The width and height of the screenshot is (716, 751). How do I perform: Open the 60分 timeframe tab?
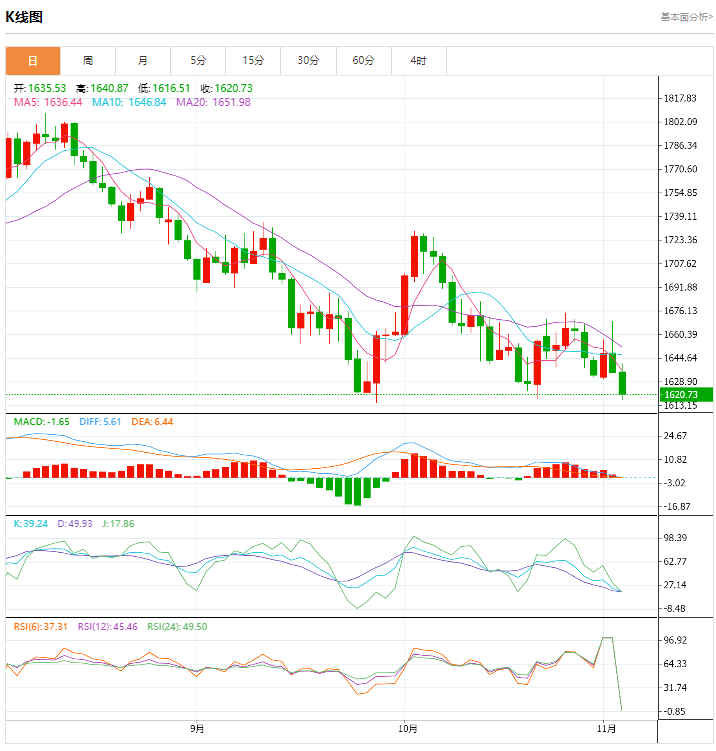[x=364, y=61]
